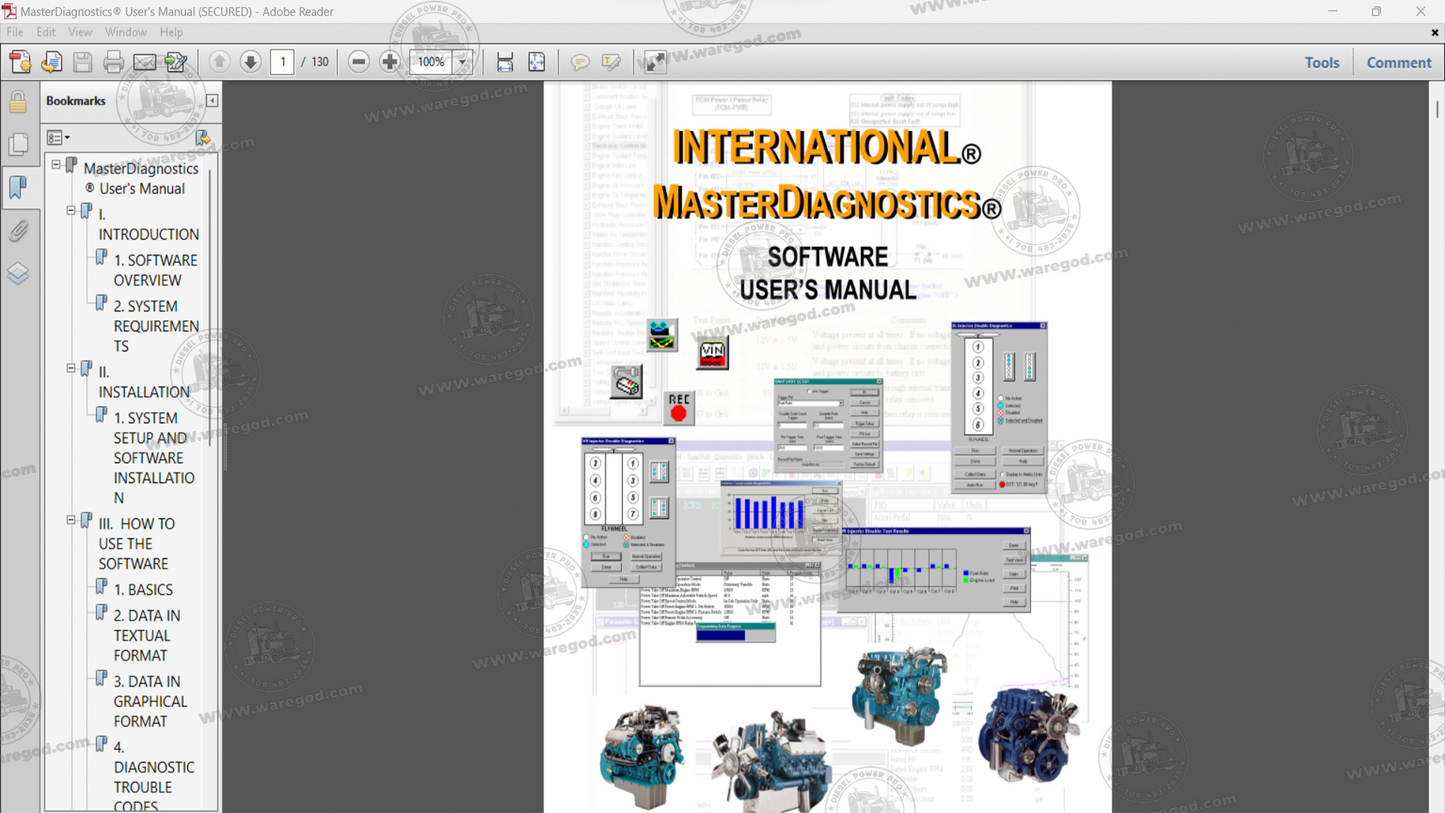Switch to the Comment tab
This screenshot has height=813, width=1445.
pyautogui.click(x=1398, y=61)
